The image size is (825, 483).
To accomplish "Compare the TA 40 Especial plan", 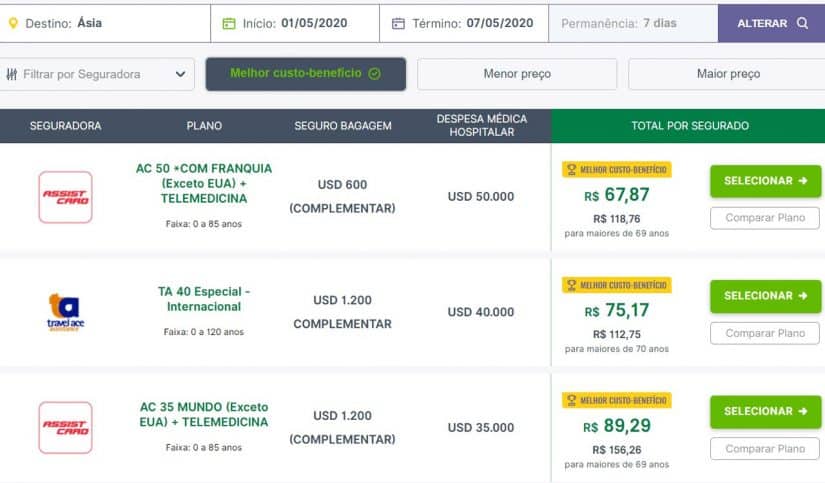I will point(765,334).
